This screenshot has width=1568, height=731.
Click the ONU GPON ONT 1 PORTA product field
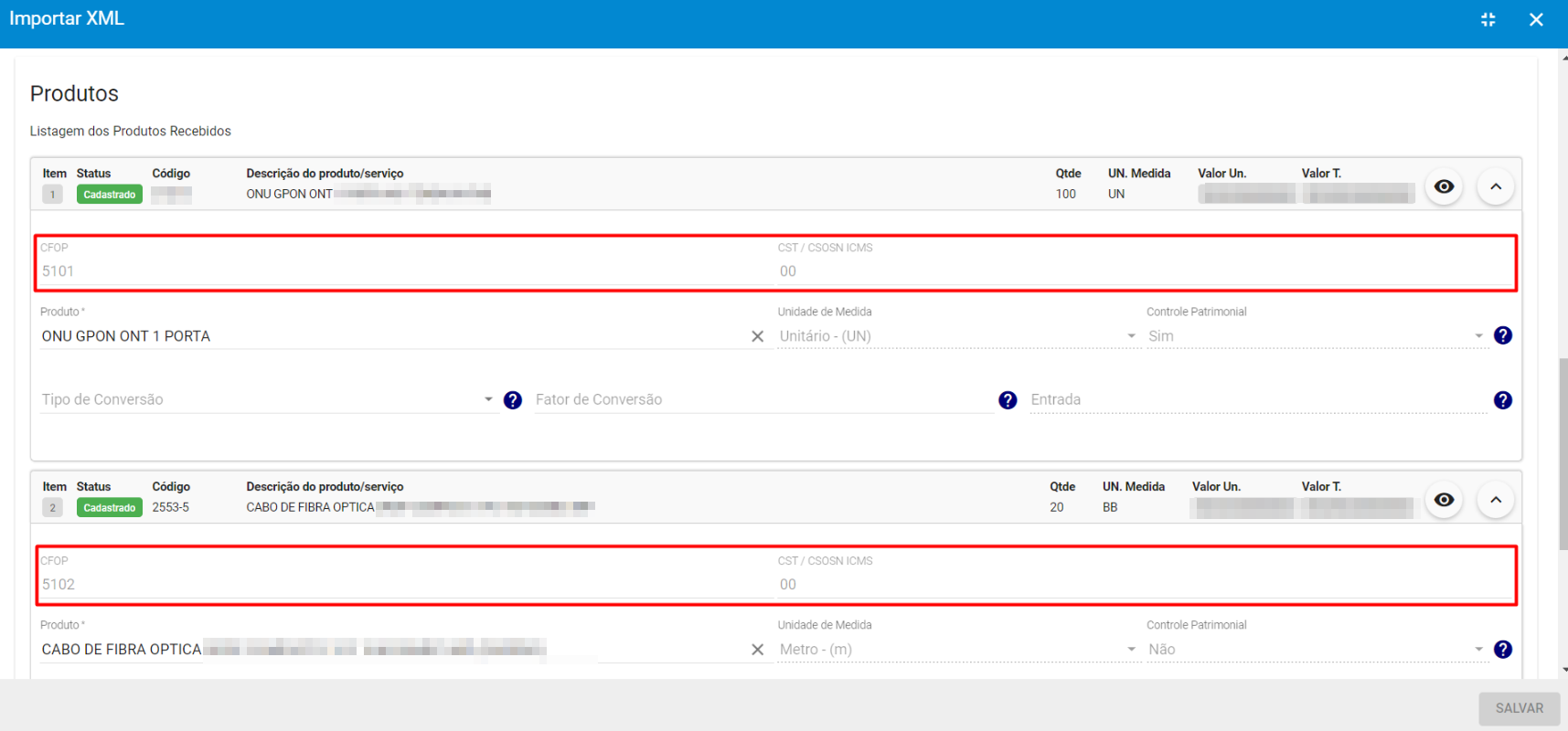(x=393, y=336)
